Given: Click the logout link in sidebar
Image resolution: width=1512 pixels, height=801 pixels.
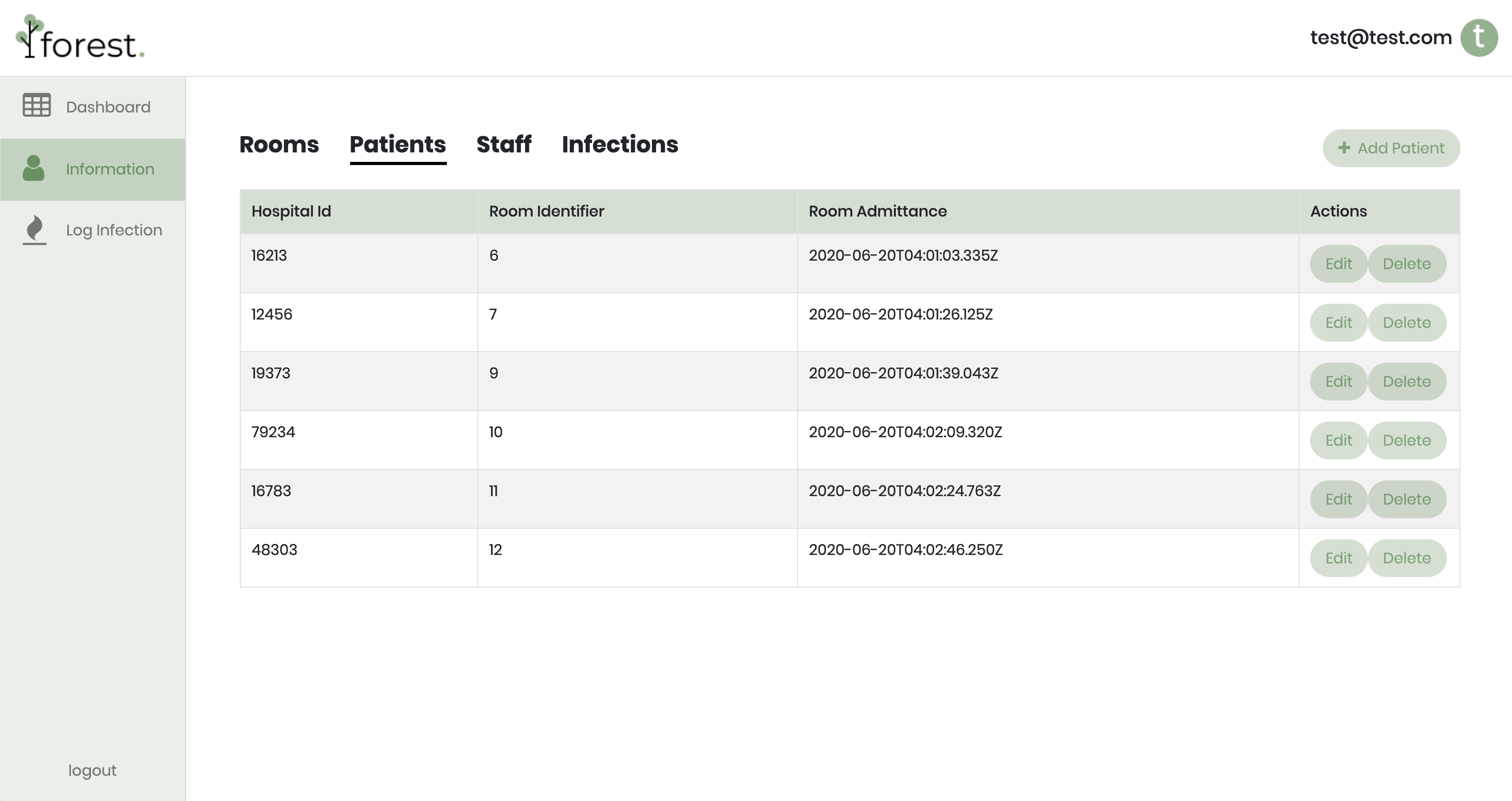Looking at the screenshot, I should tap(92, 770).
